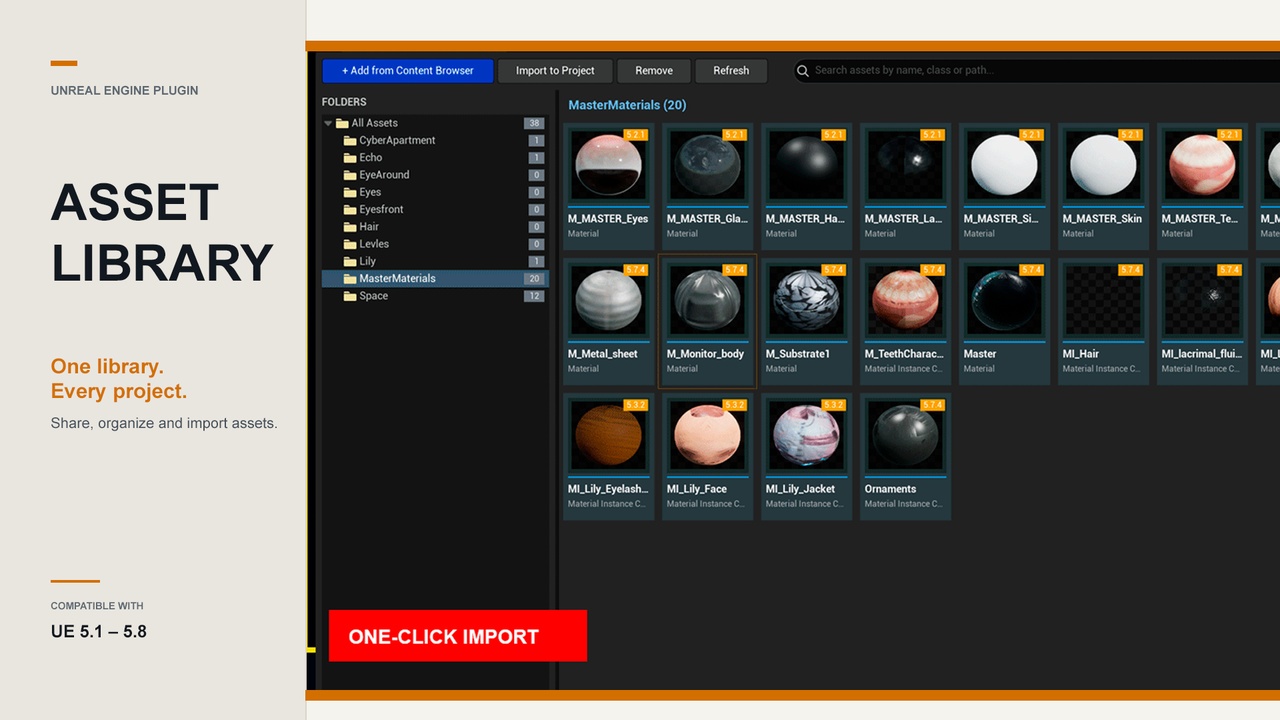Click version badge on M_MASTER_Eyes
The image size is (1280, 720).
click(x=636, y=134)
